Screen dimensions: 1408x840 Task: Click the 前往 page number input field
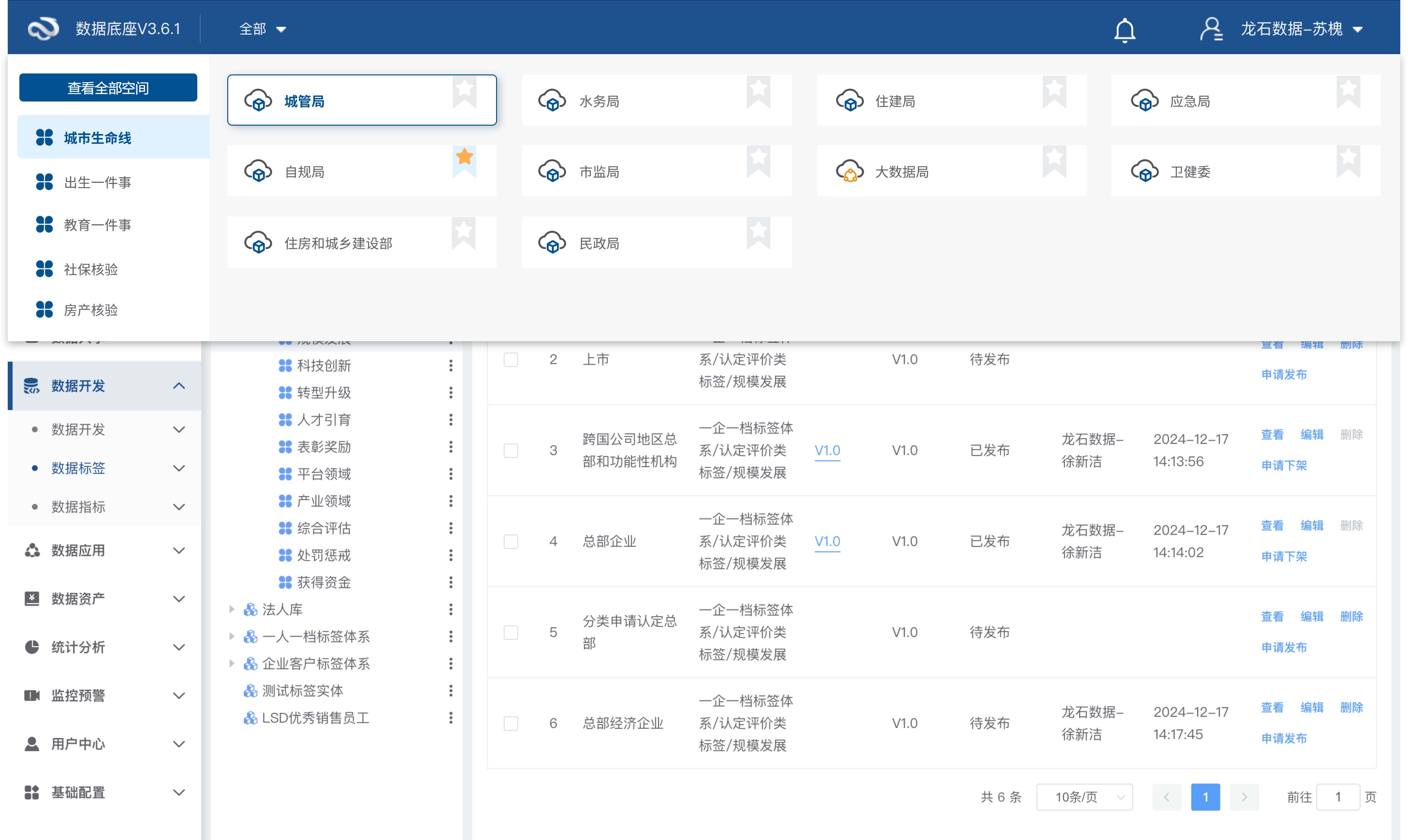point(1337,797)
